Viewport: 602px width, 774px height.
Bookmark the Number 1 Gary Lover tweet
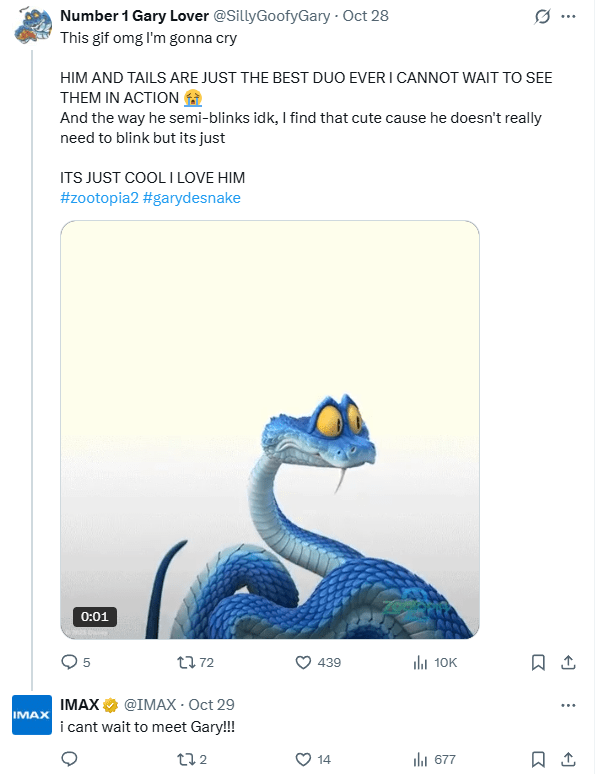[x=538, y=662]
